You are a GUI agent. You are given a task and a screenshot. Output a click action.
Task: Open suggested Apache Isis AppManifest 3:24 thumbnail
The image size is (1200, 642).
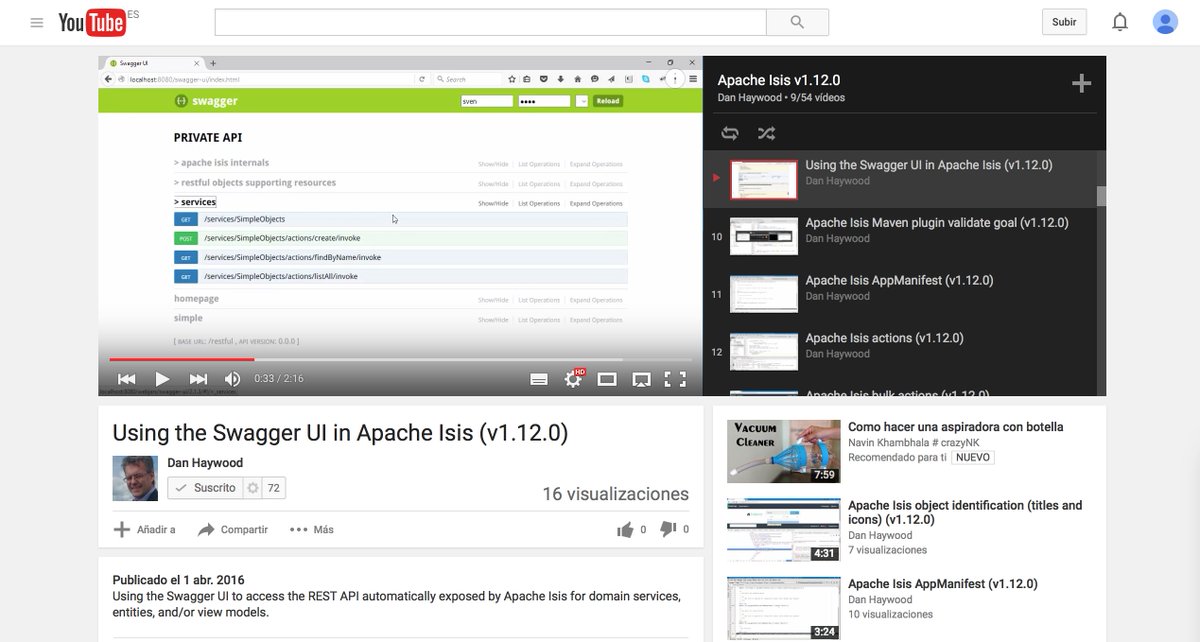(783, 608)
